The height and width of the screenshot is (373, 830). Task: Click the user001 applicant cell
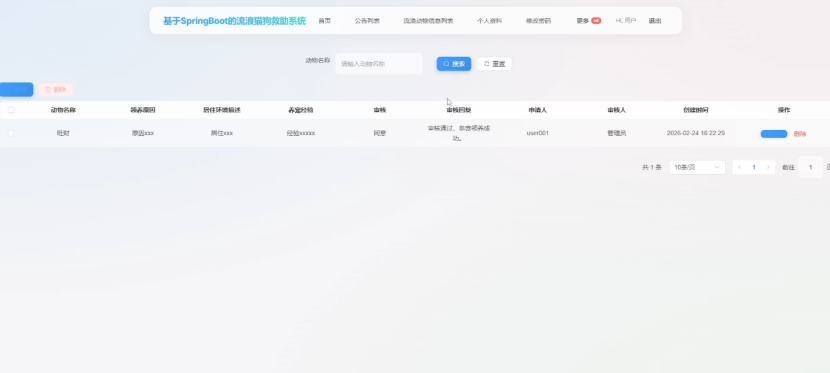537,133
